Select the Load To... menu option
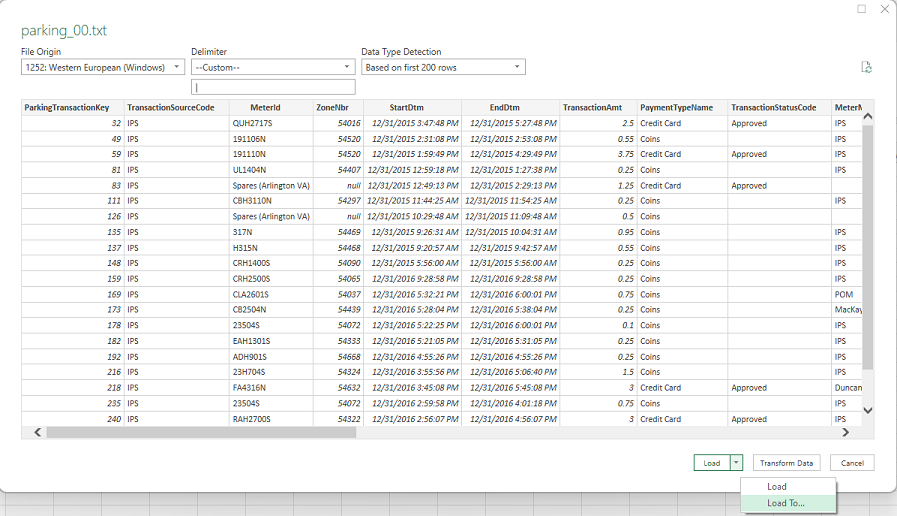Viewport: 897px width, 516px height. [785, 503]
